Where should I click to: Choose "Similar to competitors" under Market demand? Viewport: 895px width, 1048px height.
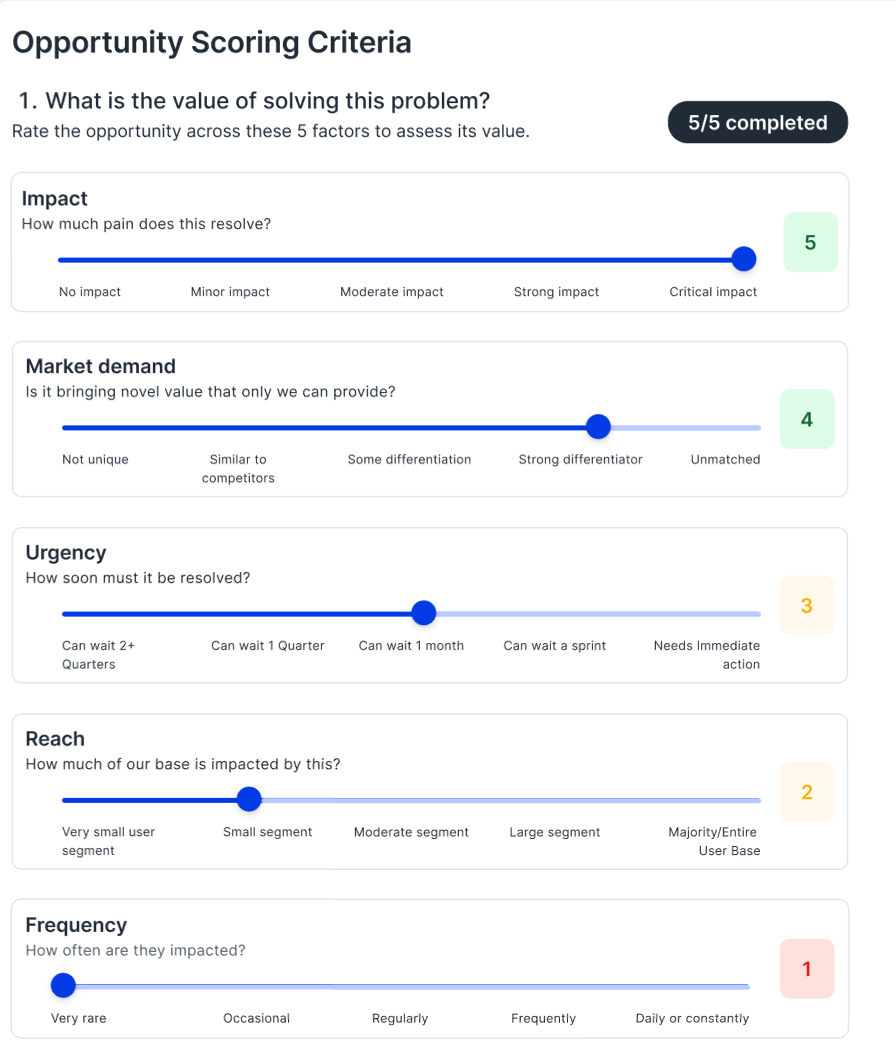click(x=238, y=469)
